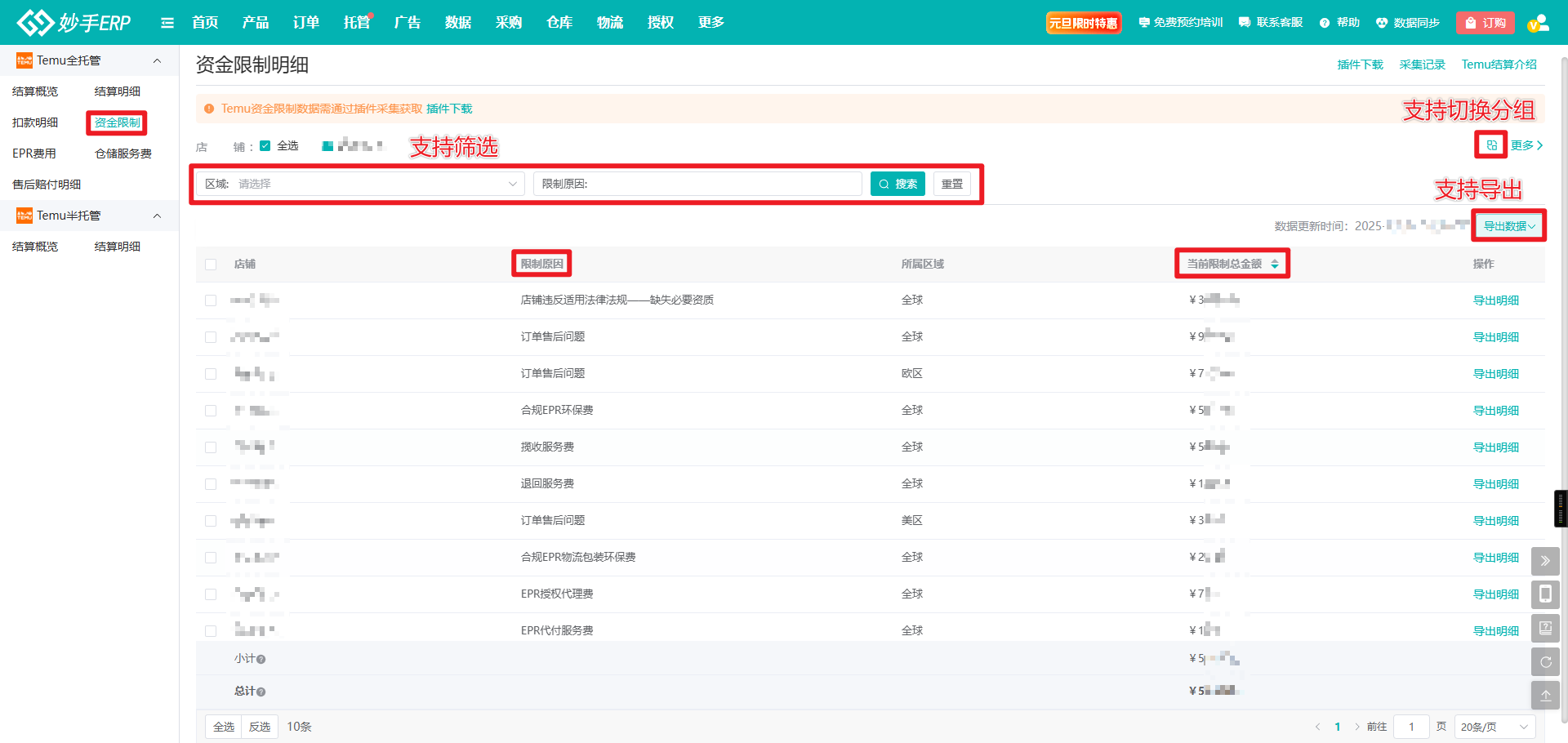The image size is (1568, 743).
Task: Open the 20条/页 page size dropdown
Action: click(x=1494, y=727)
